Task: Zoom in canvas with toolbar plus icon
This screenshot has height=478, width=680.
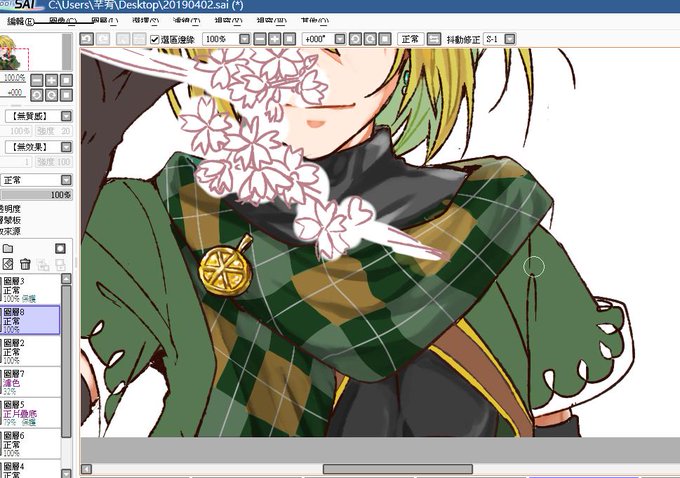Action: pyautogui.click(x=274, y=39)
